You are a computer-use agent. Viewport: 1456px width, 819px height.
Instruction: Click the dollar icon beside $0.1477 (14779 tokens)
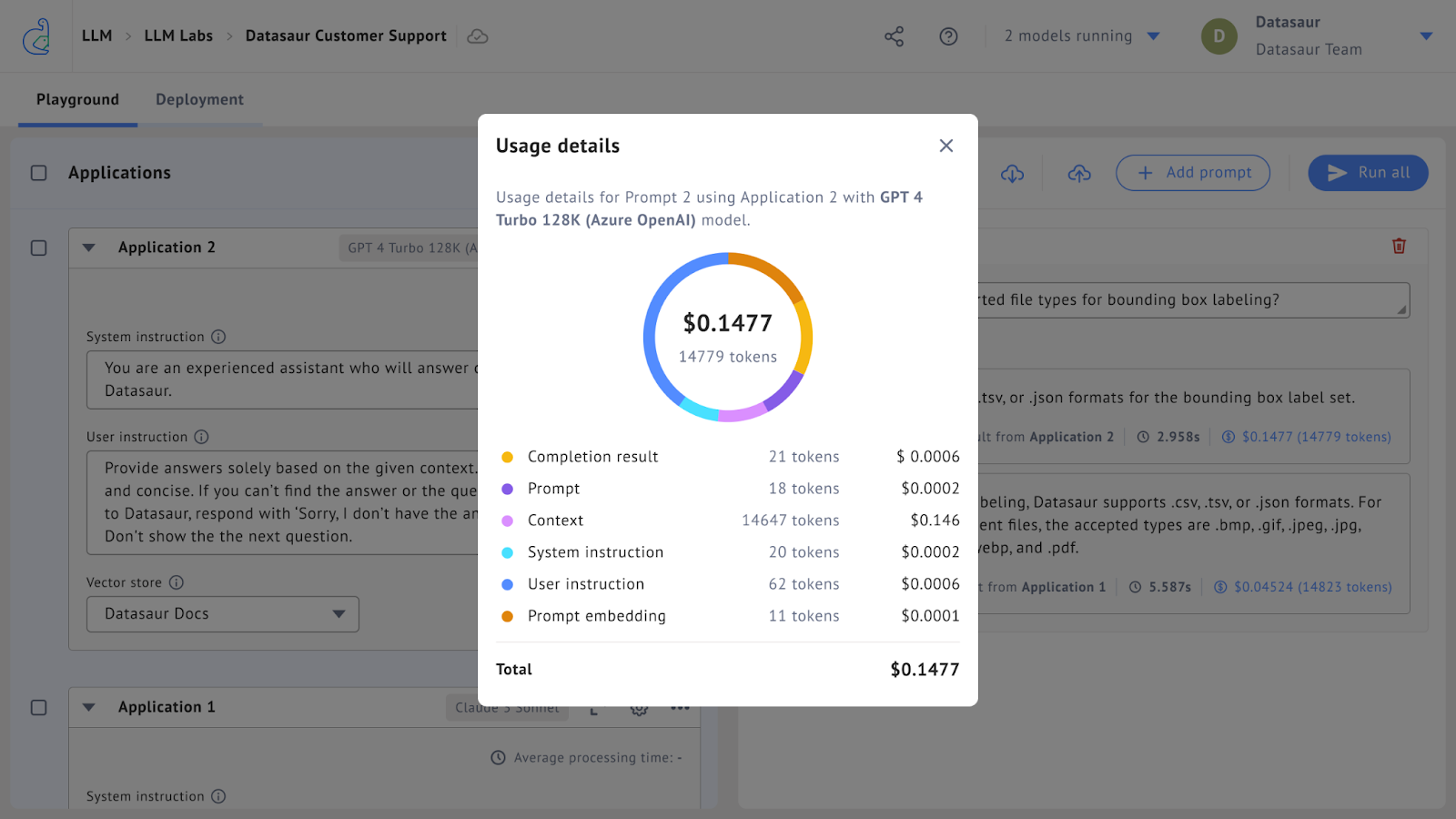[1228, 437]
